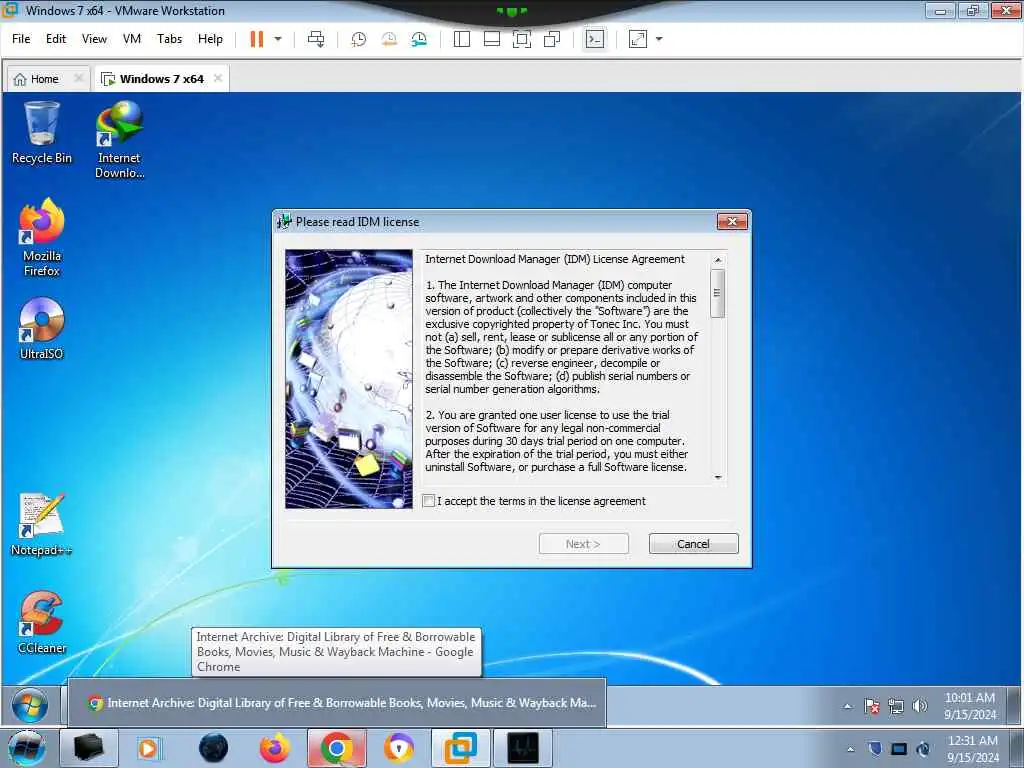Click the license text scrollbar thumb
The width and height of the screenshot is (1024, 768).
[718, 293]
